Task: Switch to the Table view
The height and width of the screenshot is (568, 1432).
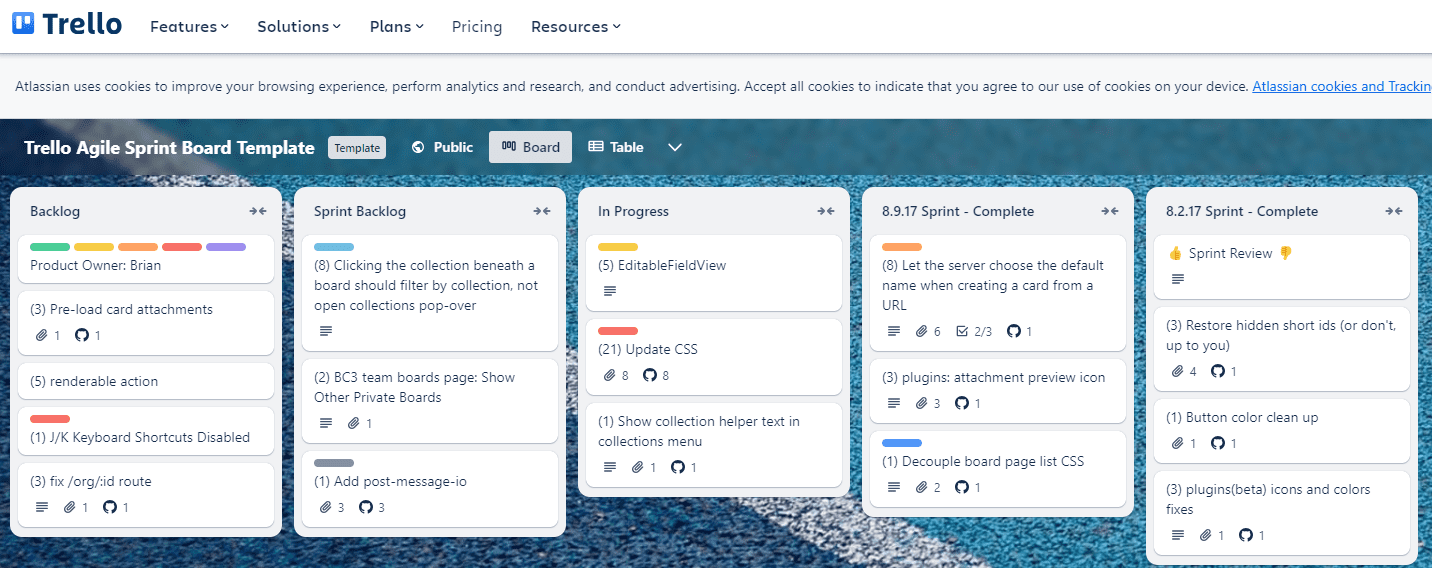Action: (x=616, y=147)
